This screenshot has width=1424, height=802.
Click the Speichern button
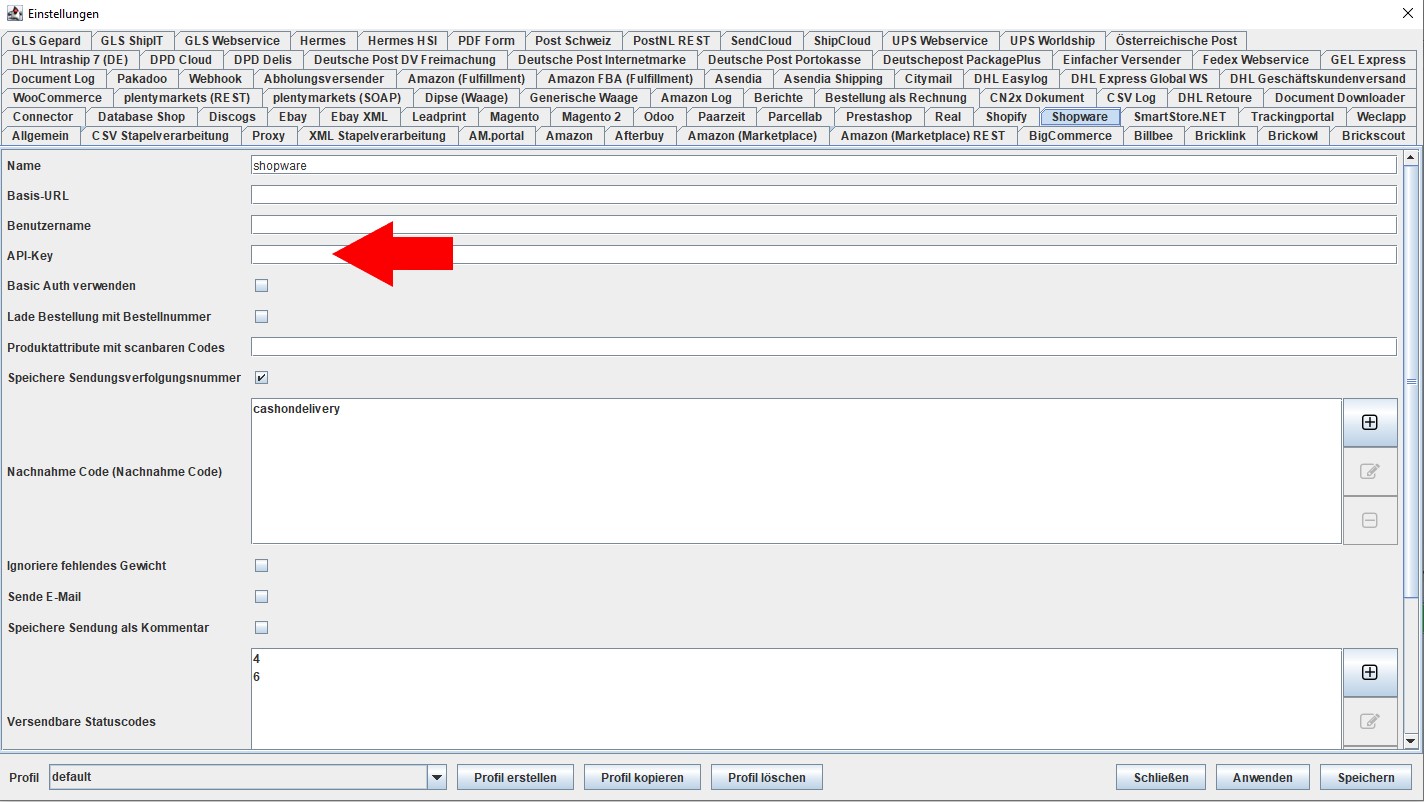click(1366, 777)
